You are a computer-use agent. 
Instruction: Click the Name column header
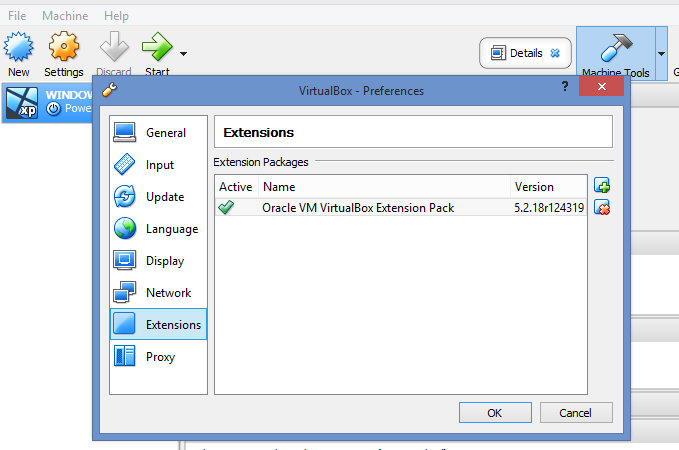385,187
